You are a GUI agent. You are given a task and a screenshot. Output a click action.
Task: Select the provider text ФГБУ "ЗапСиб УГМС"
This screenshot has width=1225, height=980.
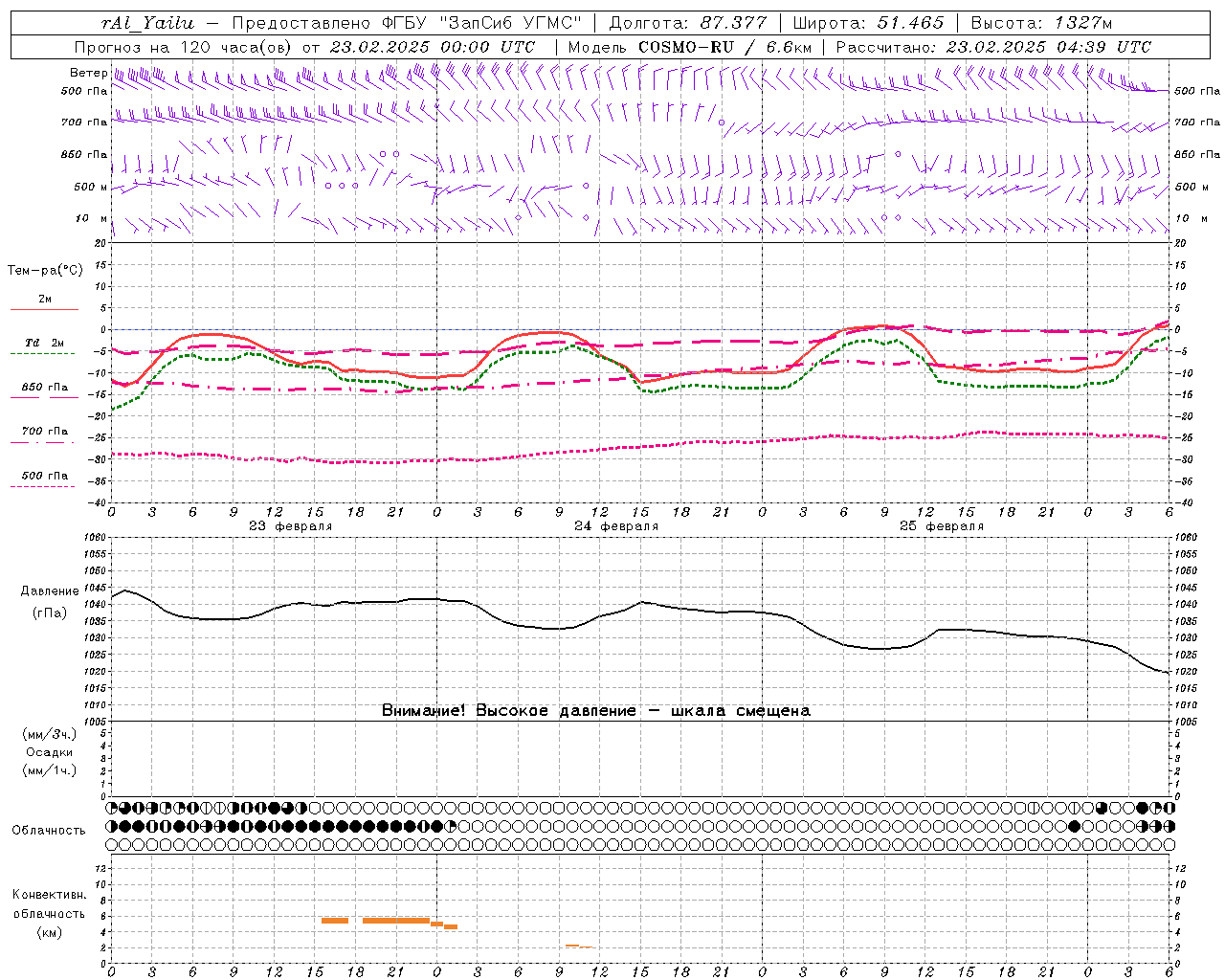479,23
